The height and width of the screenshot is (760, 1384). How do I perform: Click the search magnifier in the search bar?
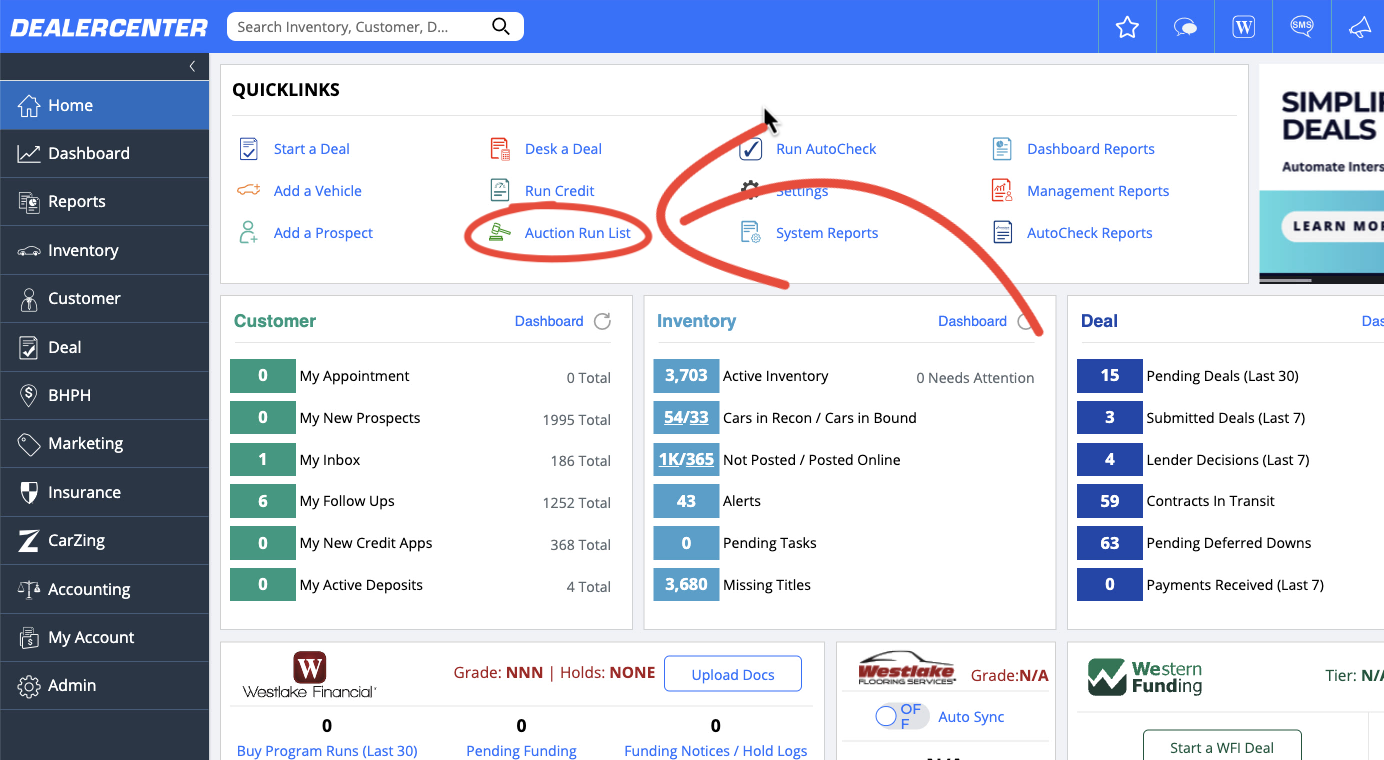(x=500, y=26)
